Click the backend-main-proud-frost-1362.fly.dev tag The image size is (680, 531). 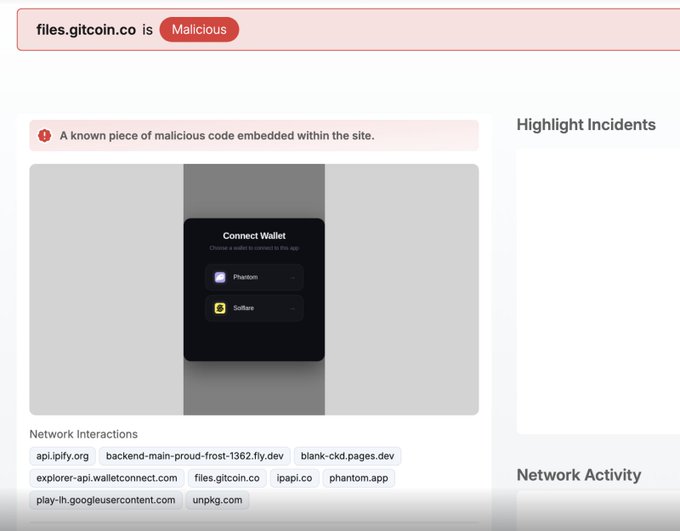195,456
